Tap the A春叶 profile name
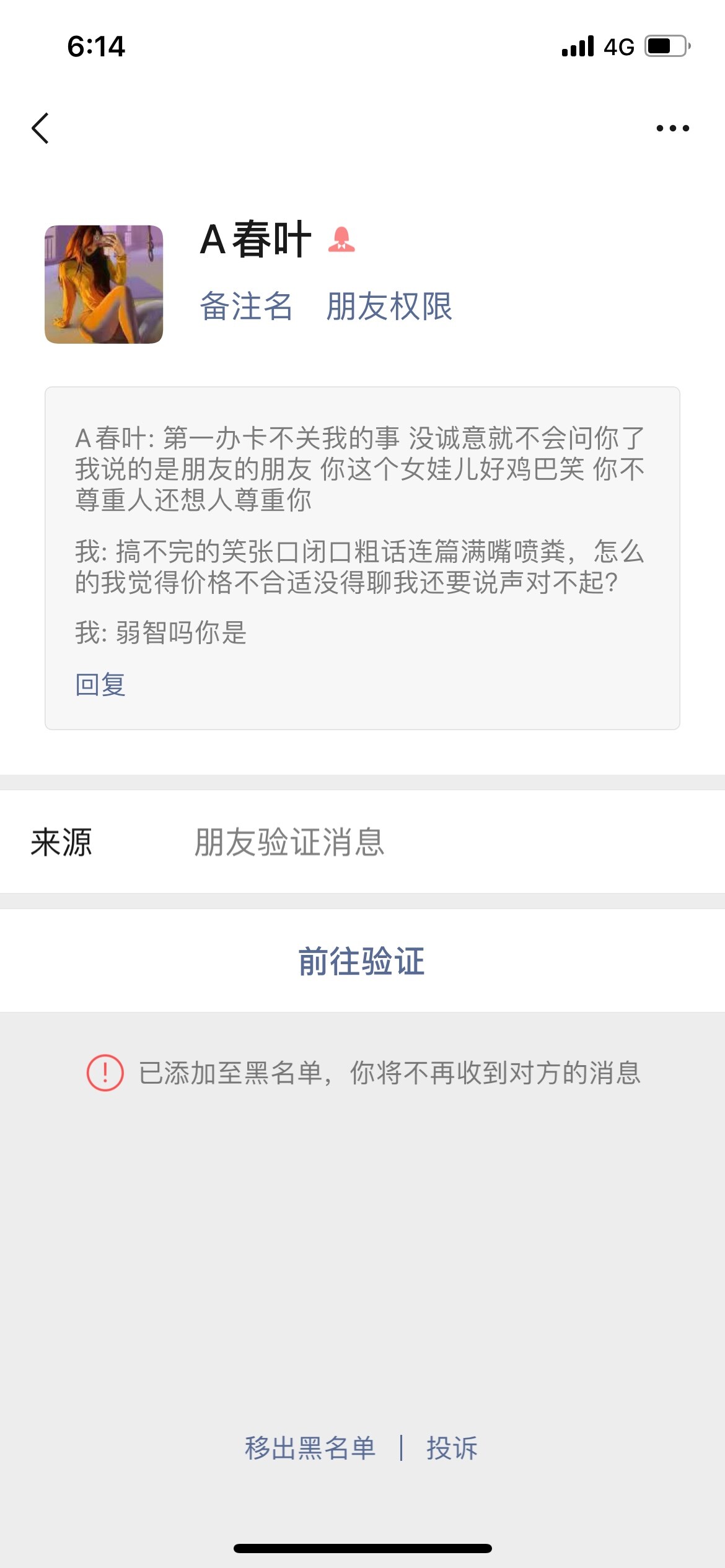 pyautogui.click(x=255, y=240)
